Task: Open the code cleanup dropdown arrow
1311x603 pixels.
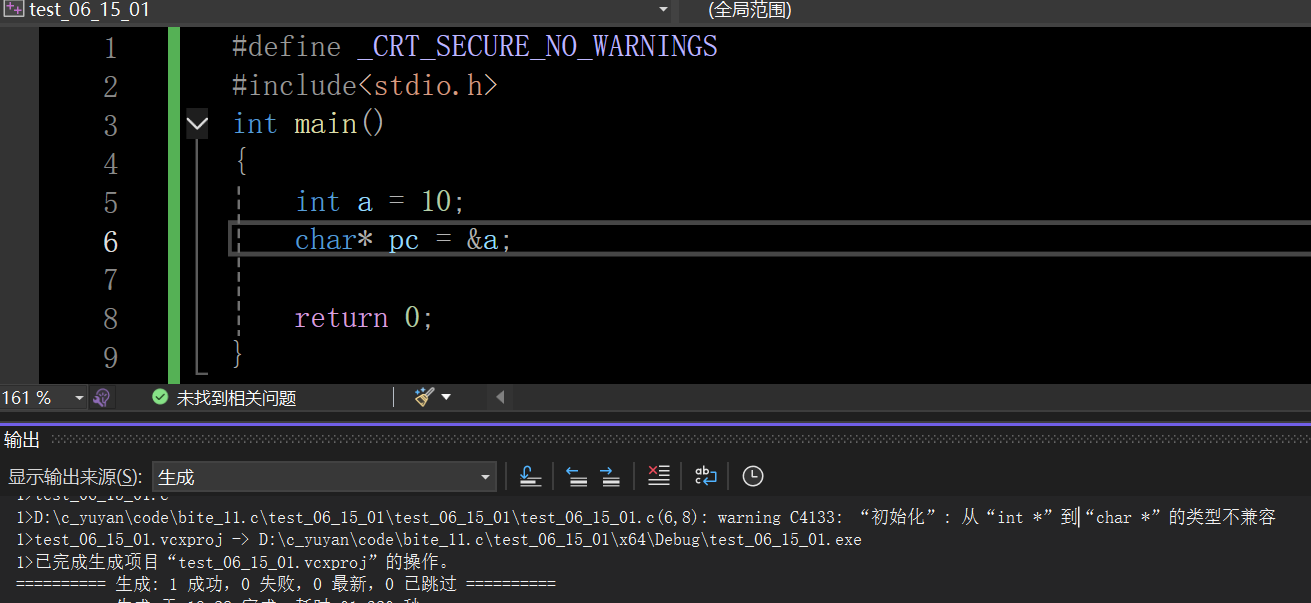Action: tap(446, 397)
